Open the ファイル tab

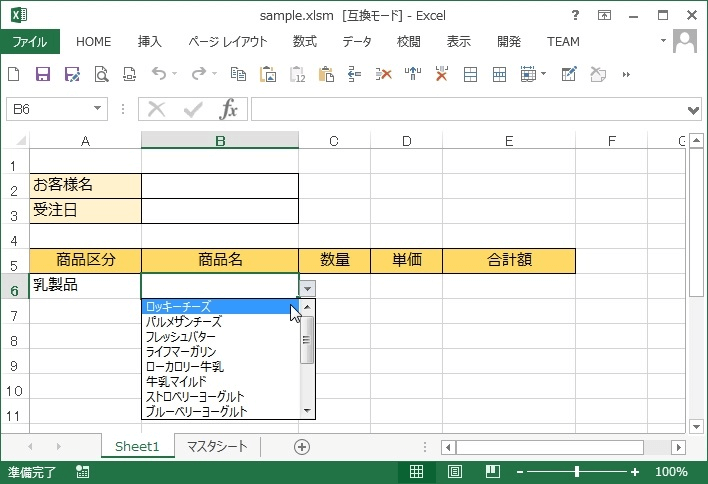[30, 41]
